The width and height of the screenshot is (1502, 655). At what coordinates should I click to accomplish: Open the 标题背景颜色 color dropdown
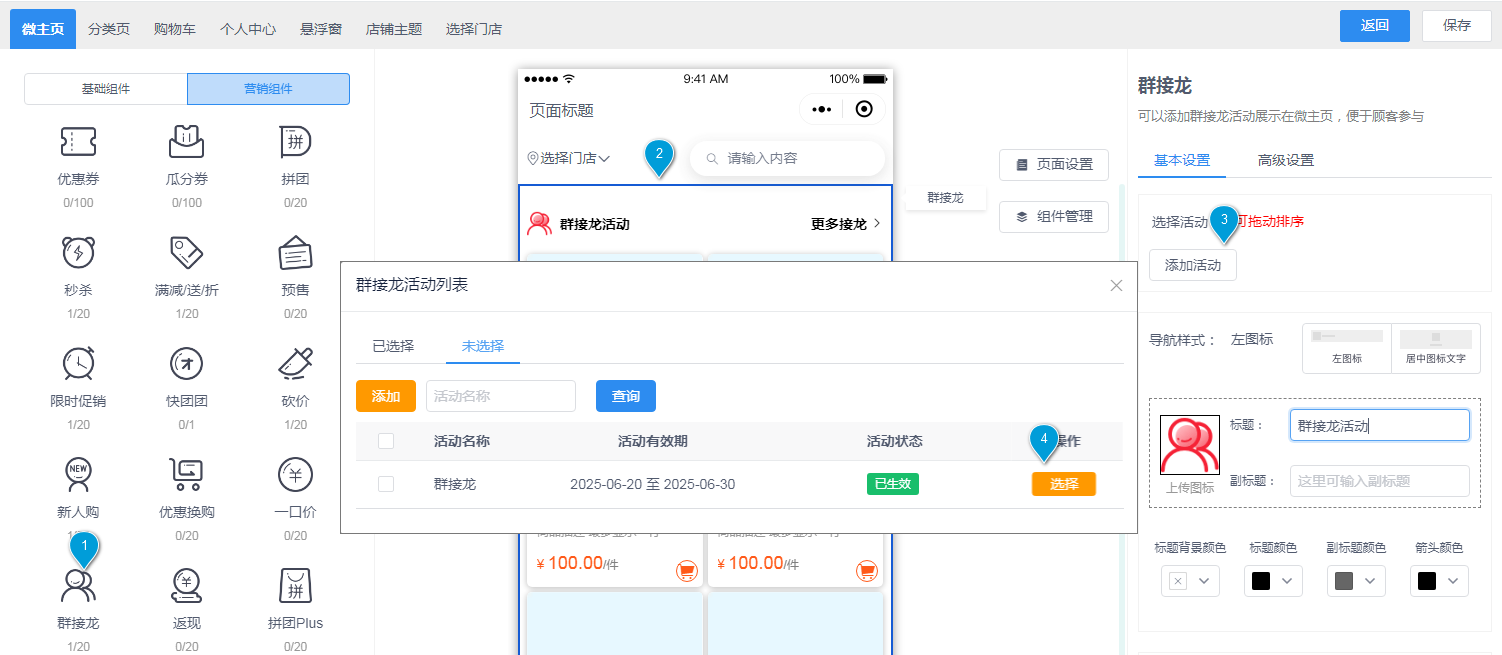pyautogui.click(x=1190, y=581)
